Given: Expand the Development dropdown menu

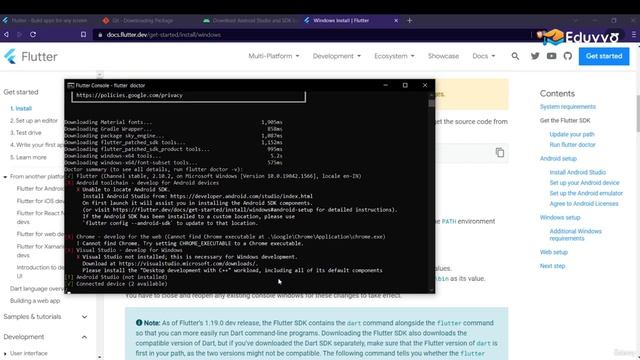Looking at the screenshot, I should coord(337,56).
